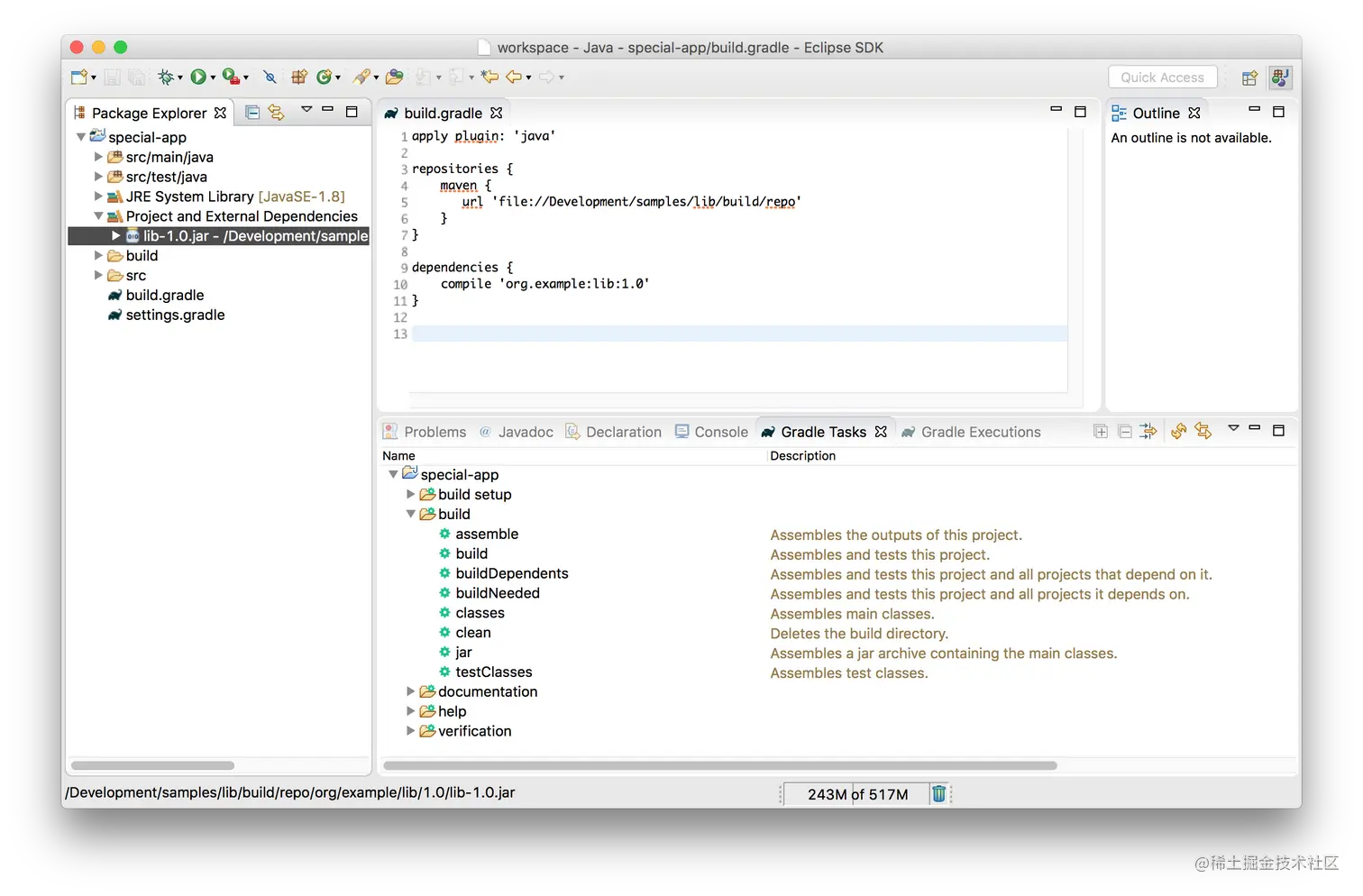
Task: Click the New Java Package icon
Action: (299, 78)
